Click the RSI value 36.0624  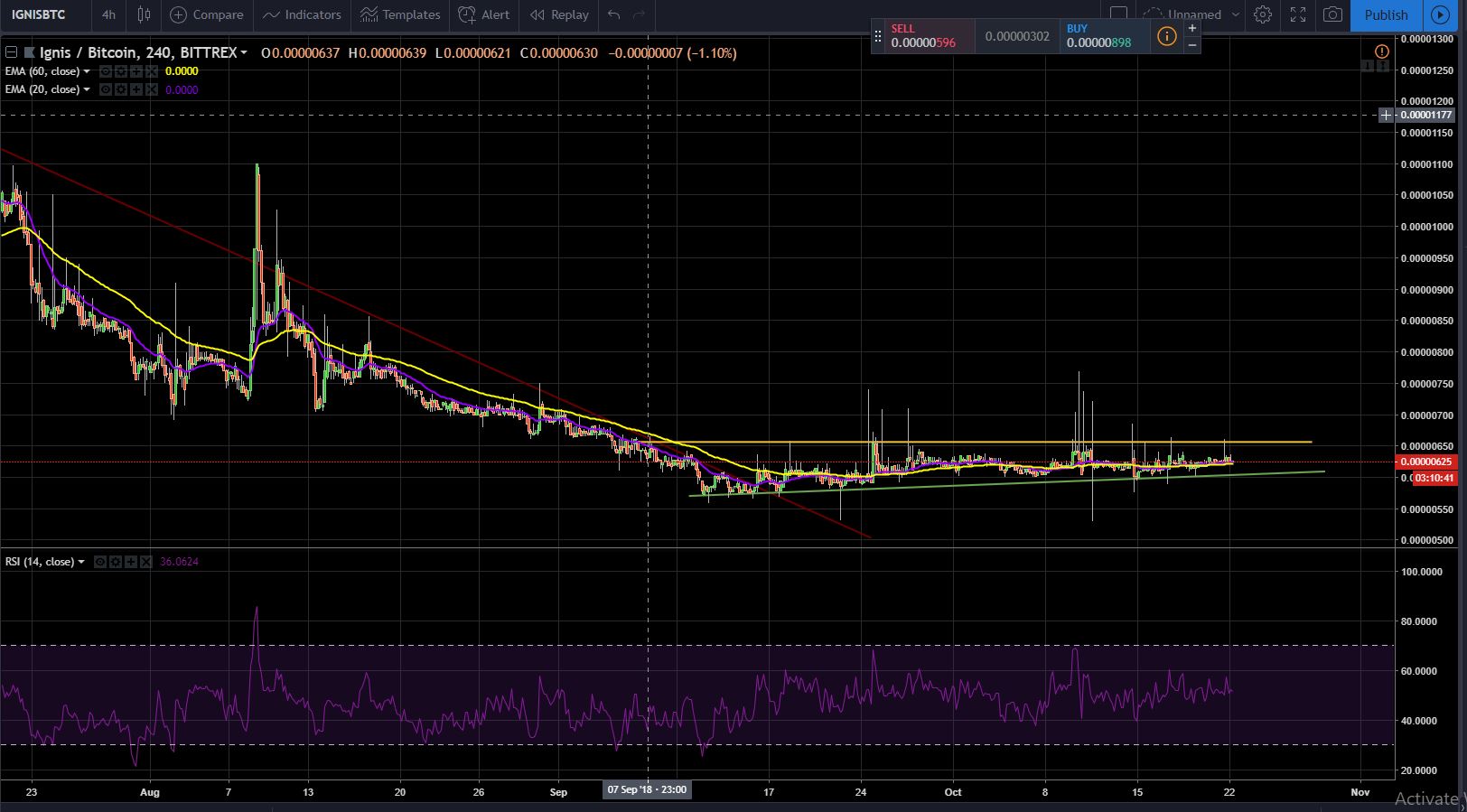pos(179,562)
